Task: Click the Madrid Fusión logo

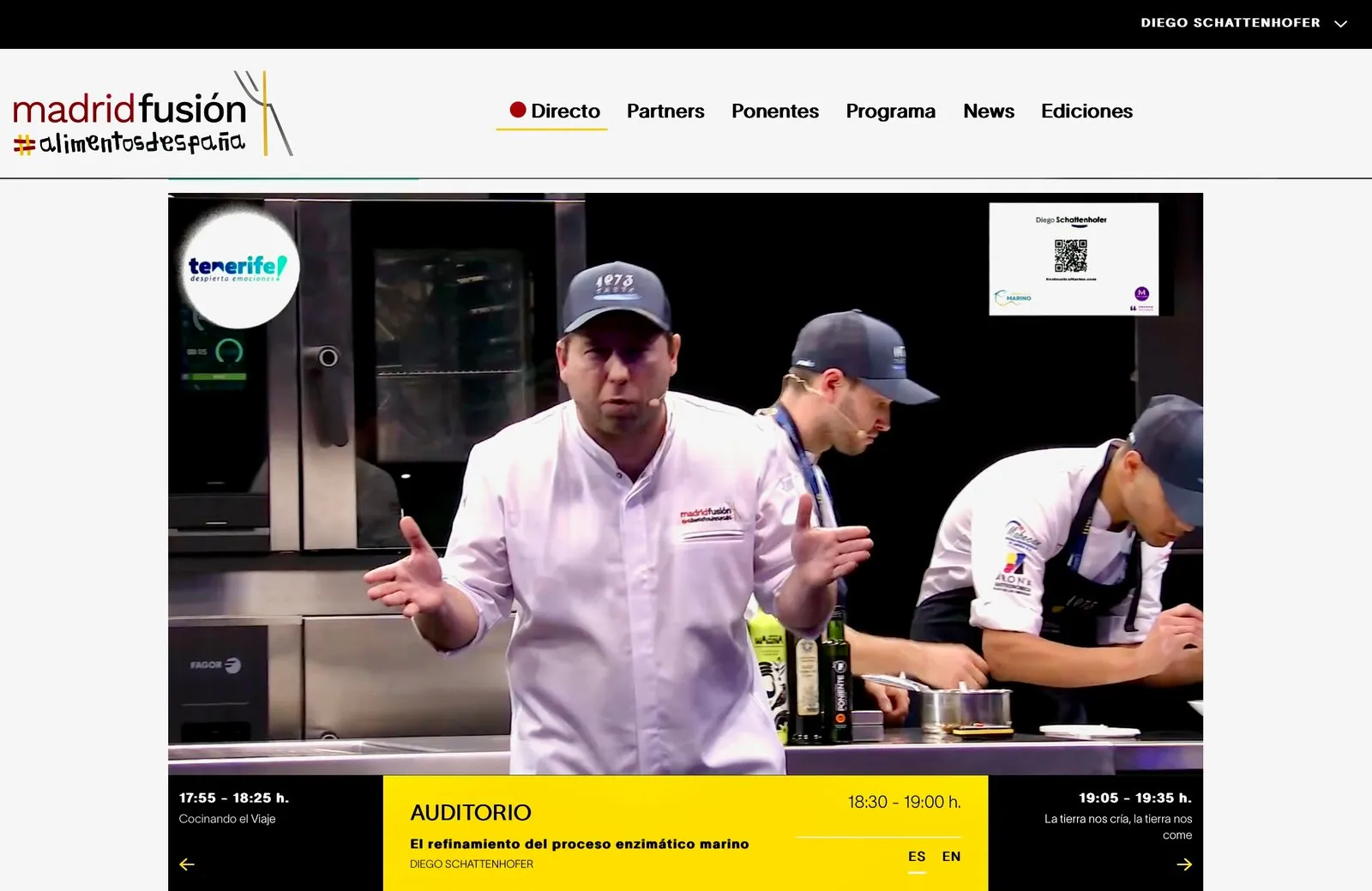Action: coord(153,113)
